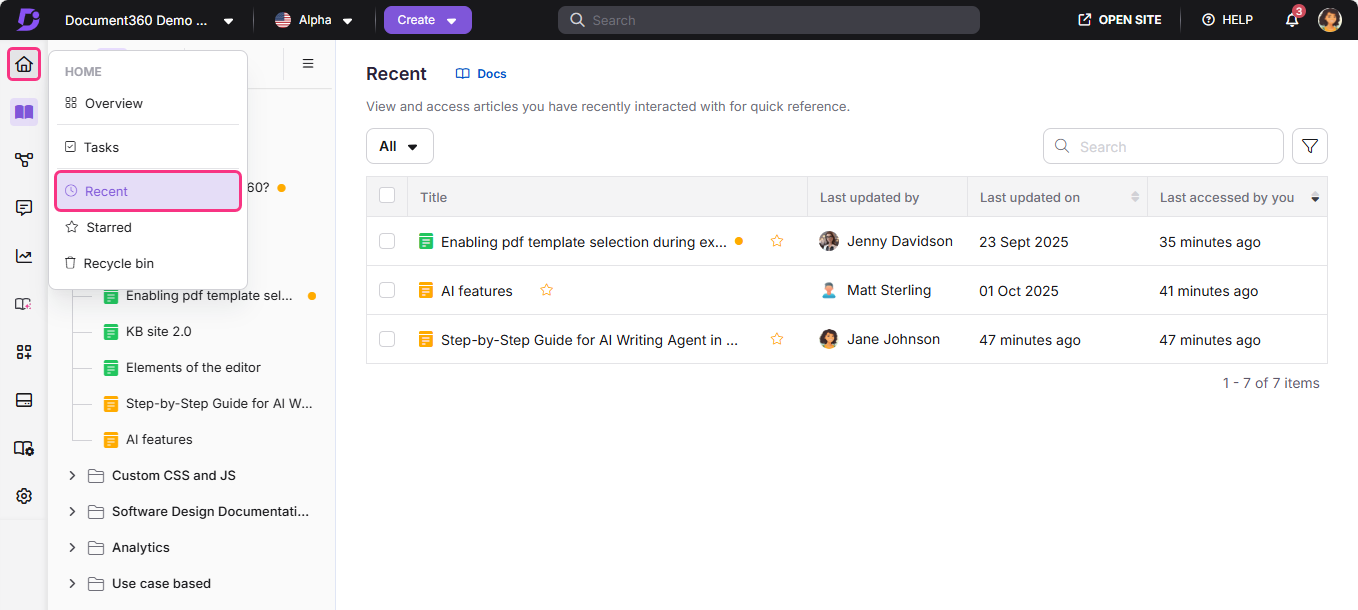Expand the Custom CSS and JS folder

(x=71, y=475)
